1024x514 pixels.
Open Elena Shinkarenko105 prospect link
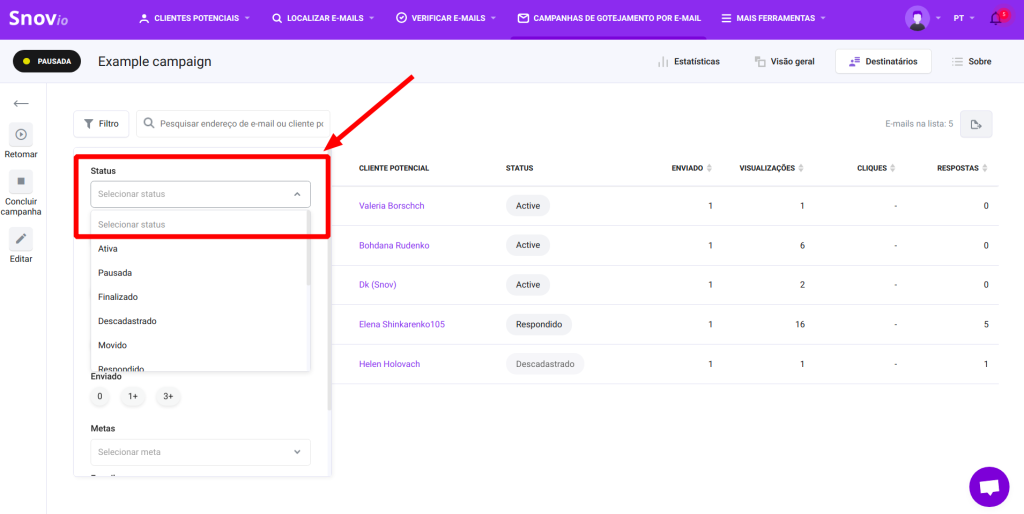point(402,325)
